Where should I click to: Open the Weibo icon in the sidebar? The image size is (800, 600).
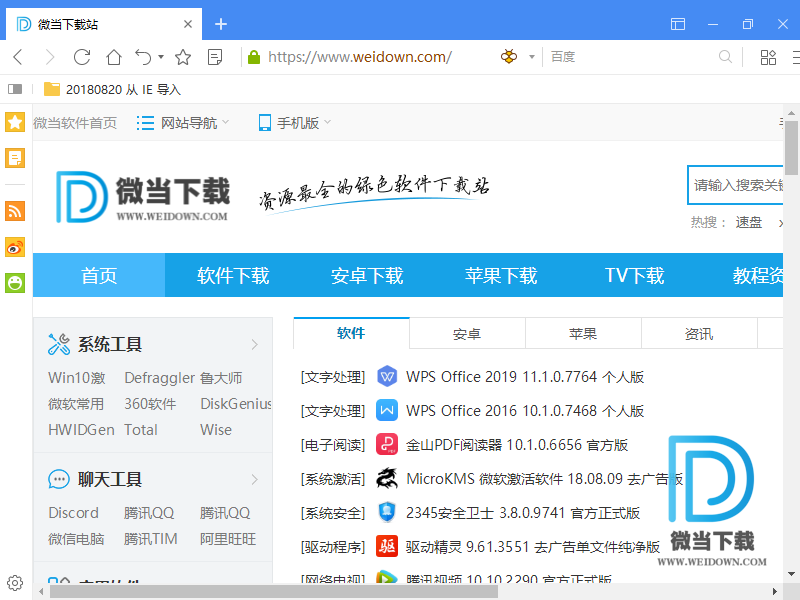tap(15, 247)
